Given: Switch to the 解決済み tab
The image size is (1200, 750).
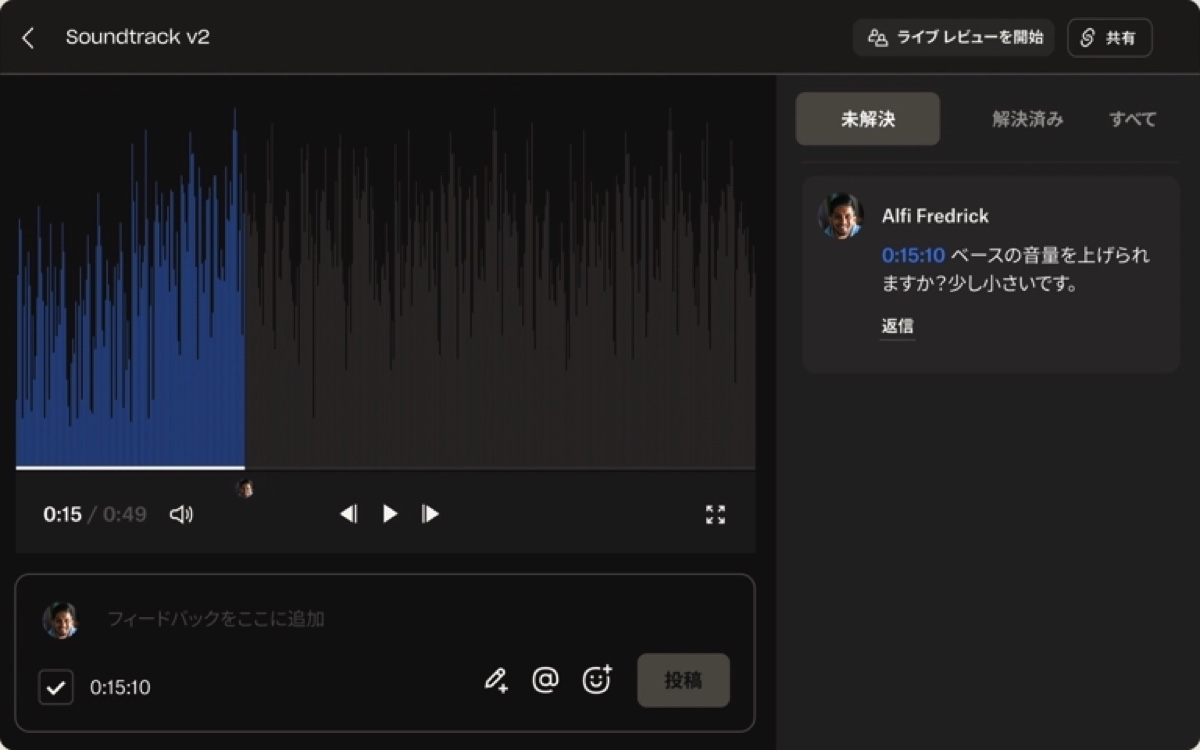Looking at the screenshot, I should point(1027,119).
